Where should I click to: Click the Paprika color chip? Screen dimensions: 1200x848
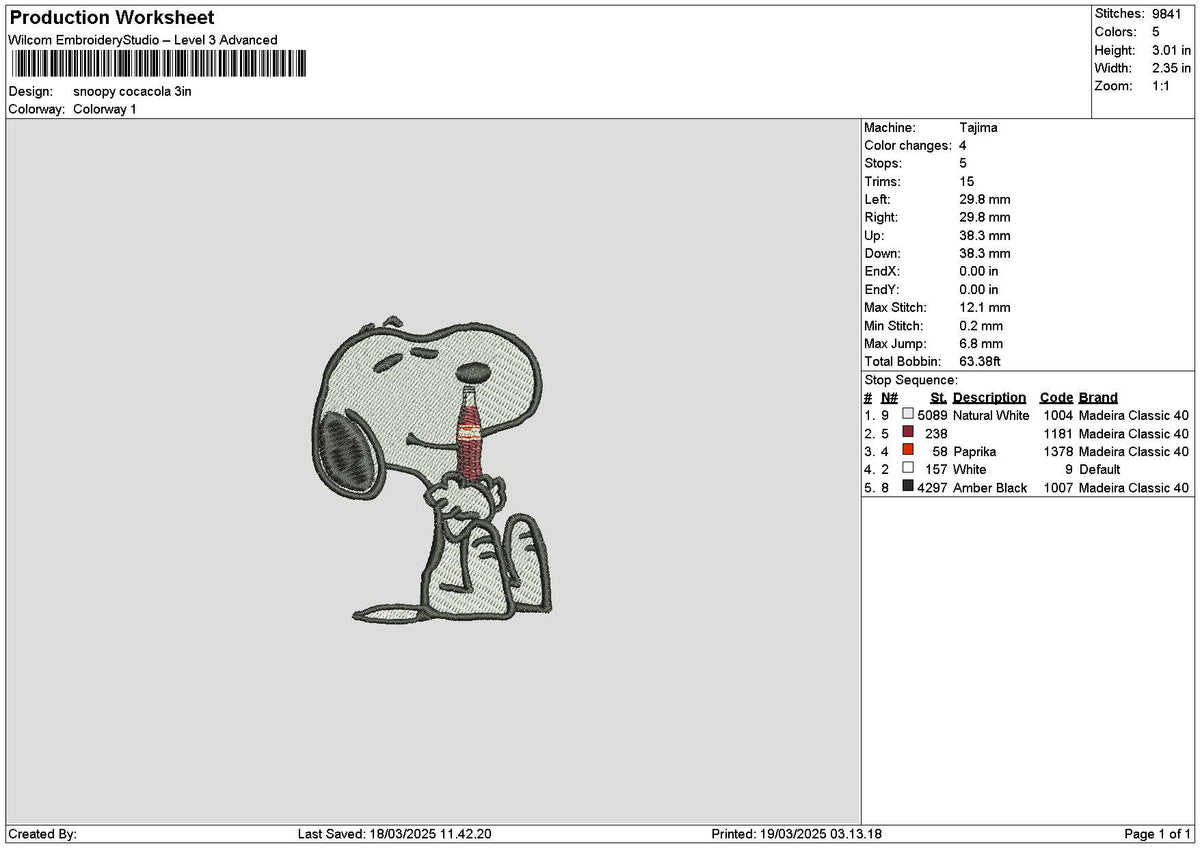coord(908,451)
